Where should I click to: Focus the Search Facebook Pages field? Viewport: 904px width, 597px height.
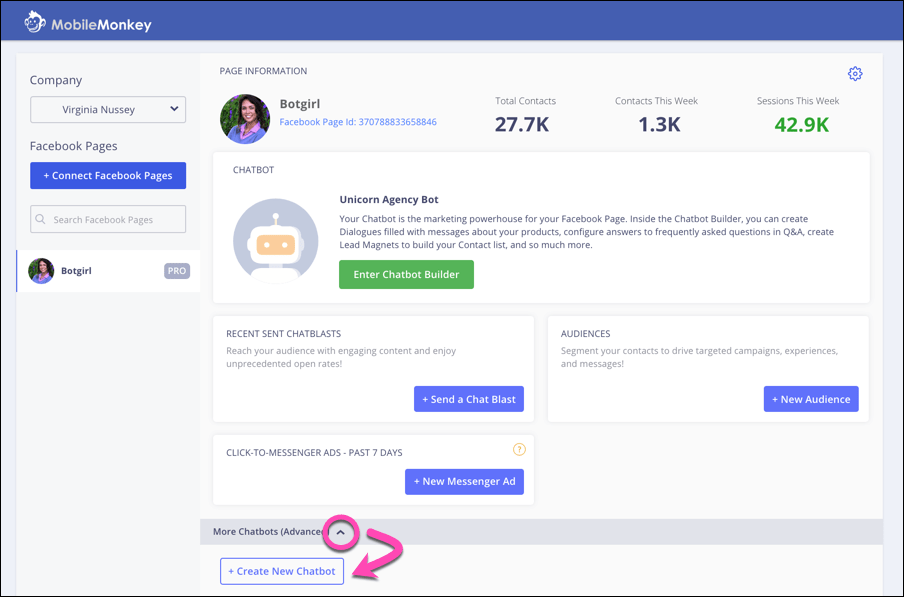[108, 219]
